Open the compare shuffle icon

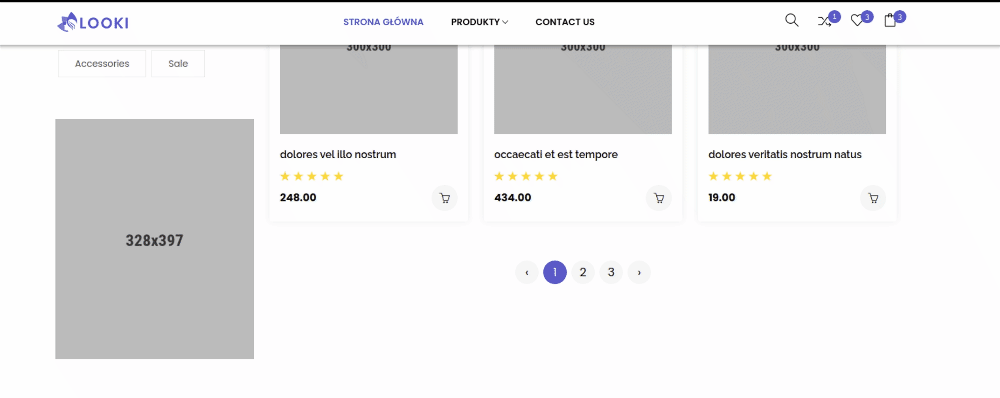[824, 21]
